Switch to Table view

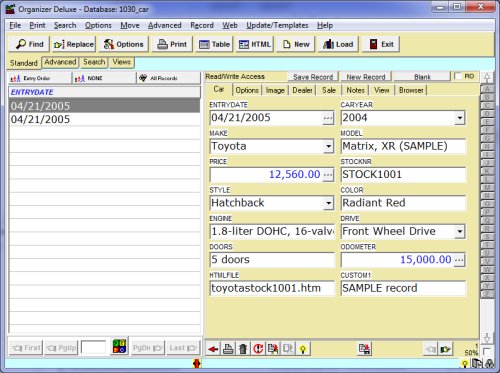pos(214,44)
